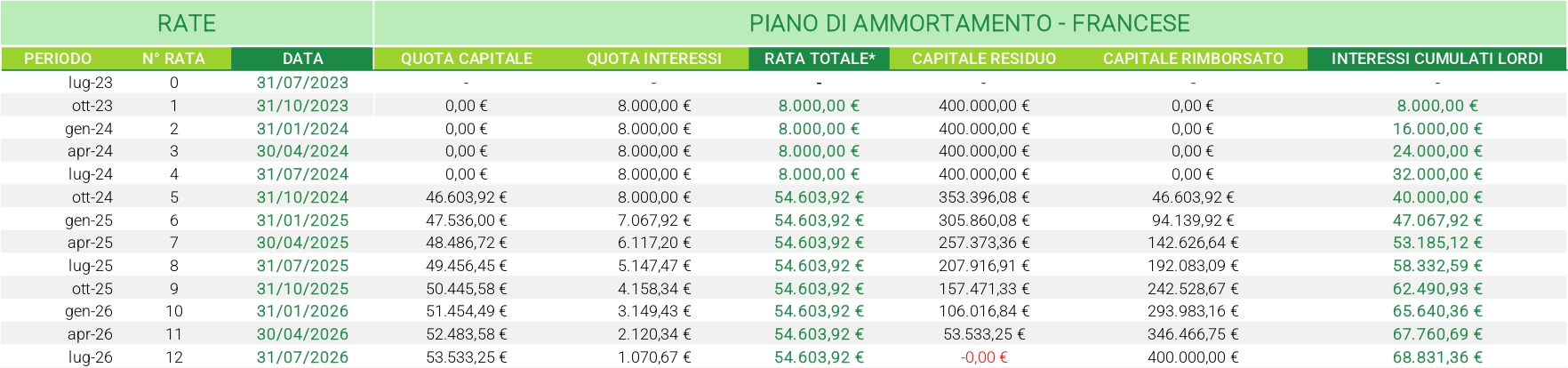Click the negative residual -0,00 € cell
Screen dimensions: 1568x368
coord(984,357)
